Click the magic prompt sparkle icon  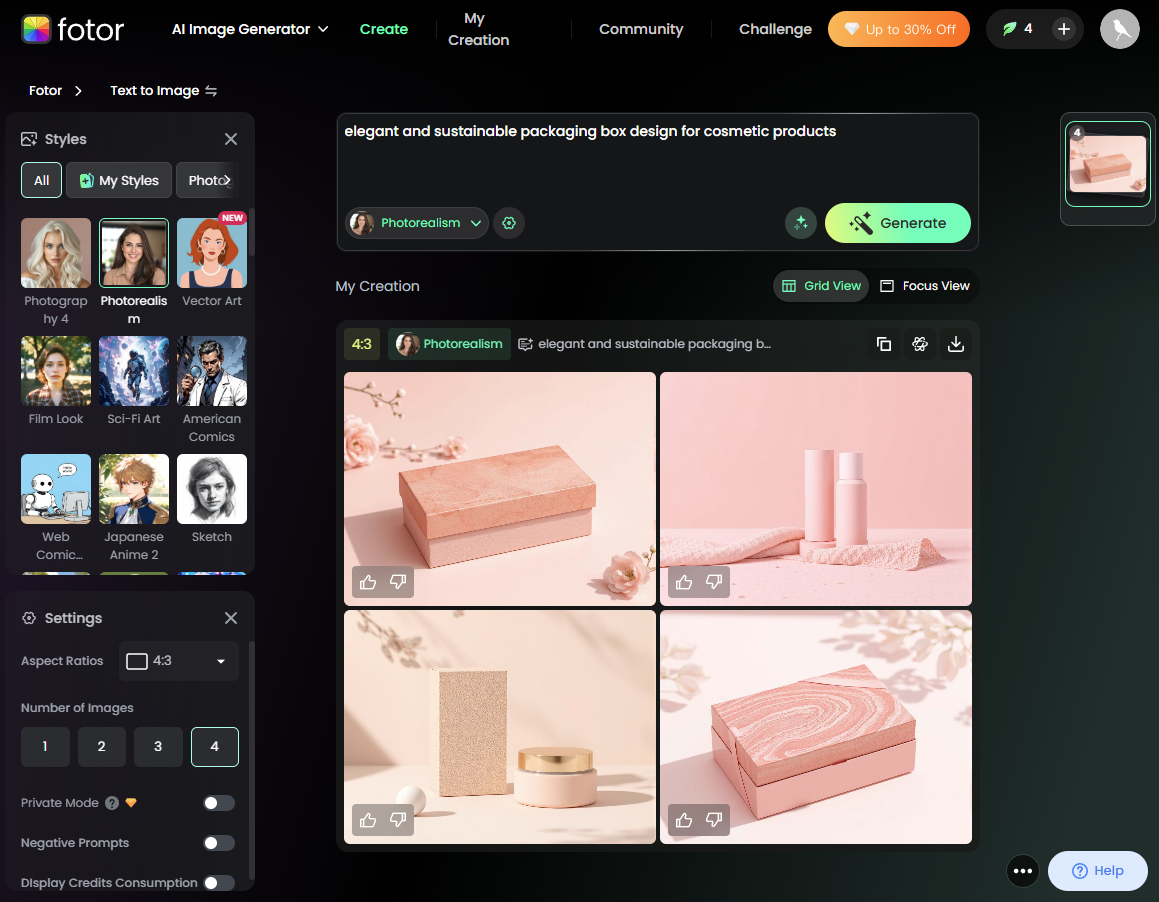tap(801, 223)
